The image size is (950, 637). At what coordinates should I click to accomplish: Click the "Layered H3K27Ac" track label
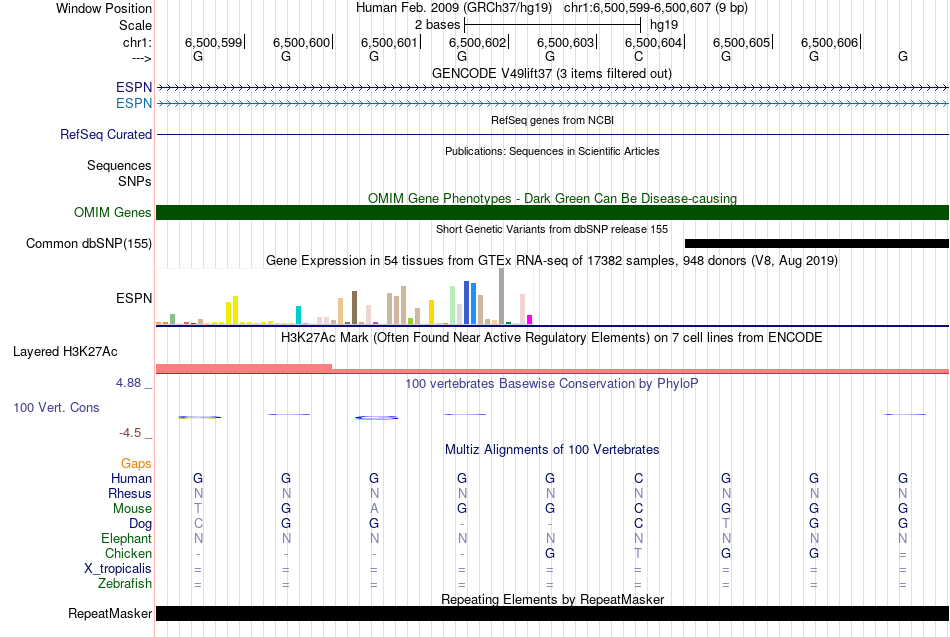pyautogui.click(x=65, y=352)
